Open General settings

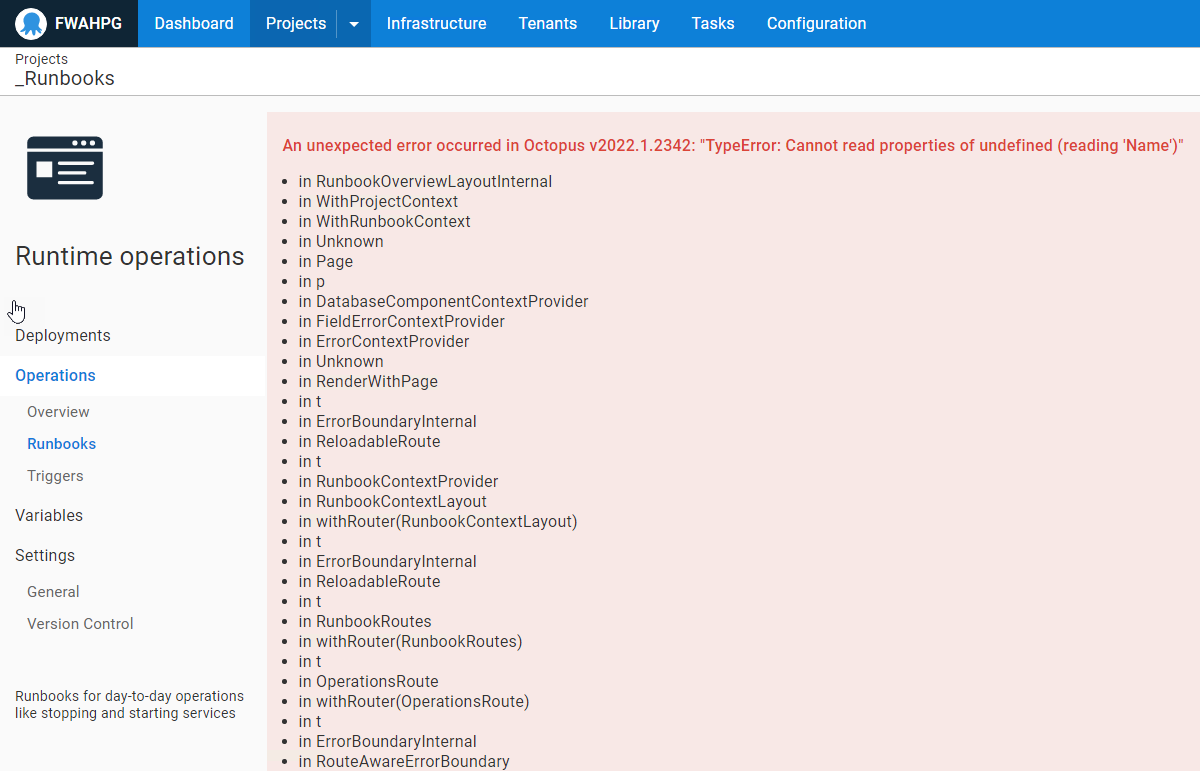[53, 591]
